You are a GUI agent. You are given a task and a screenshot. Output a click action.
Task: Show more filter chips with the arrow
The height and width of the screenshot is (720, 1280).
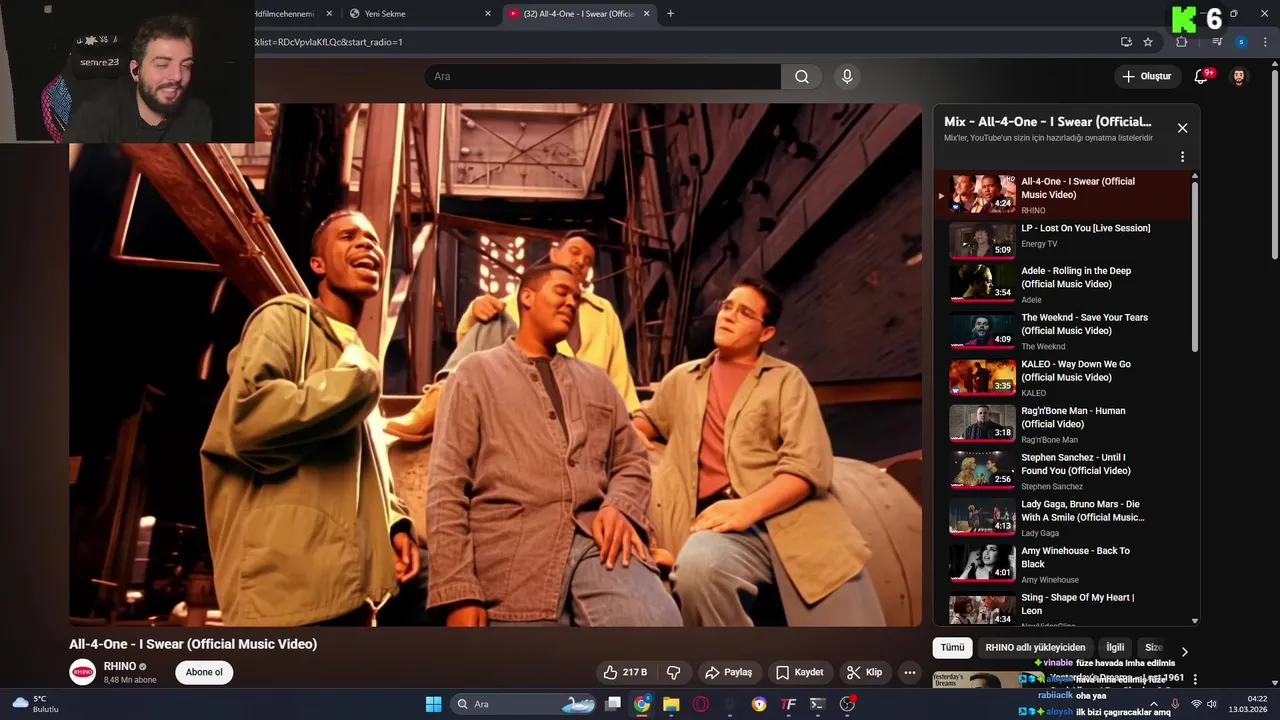pyautogui.click(x=1185, y=651)
